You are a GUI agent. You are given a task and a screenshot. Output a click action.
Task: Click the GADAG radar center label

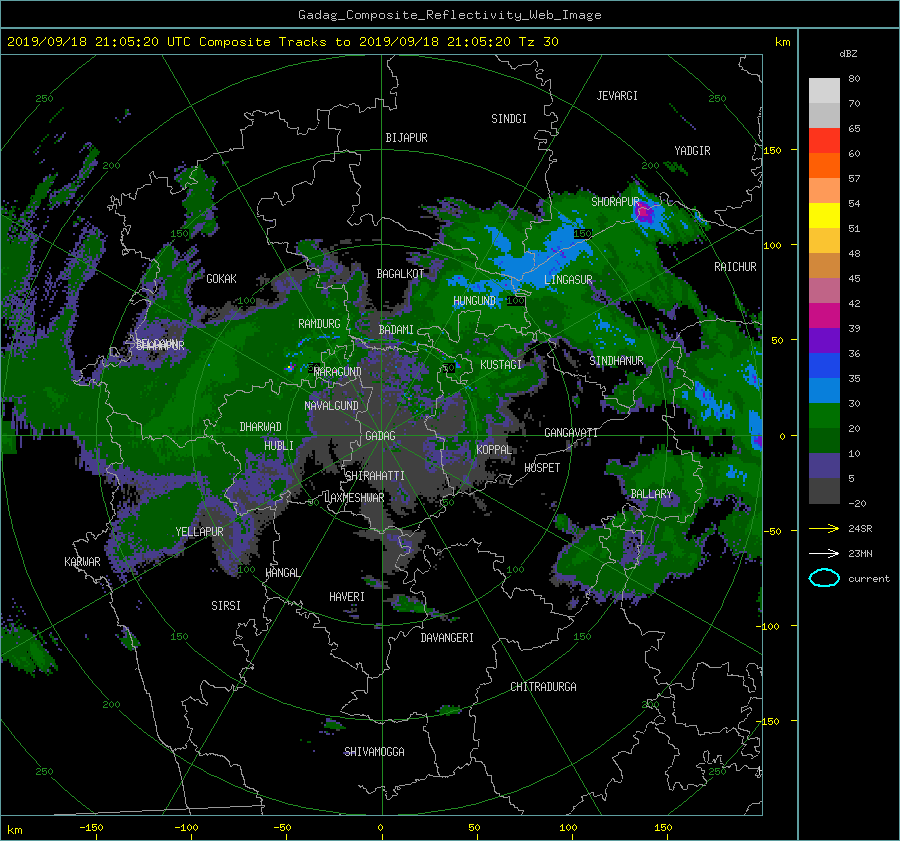[380, 436]
